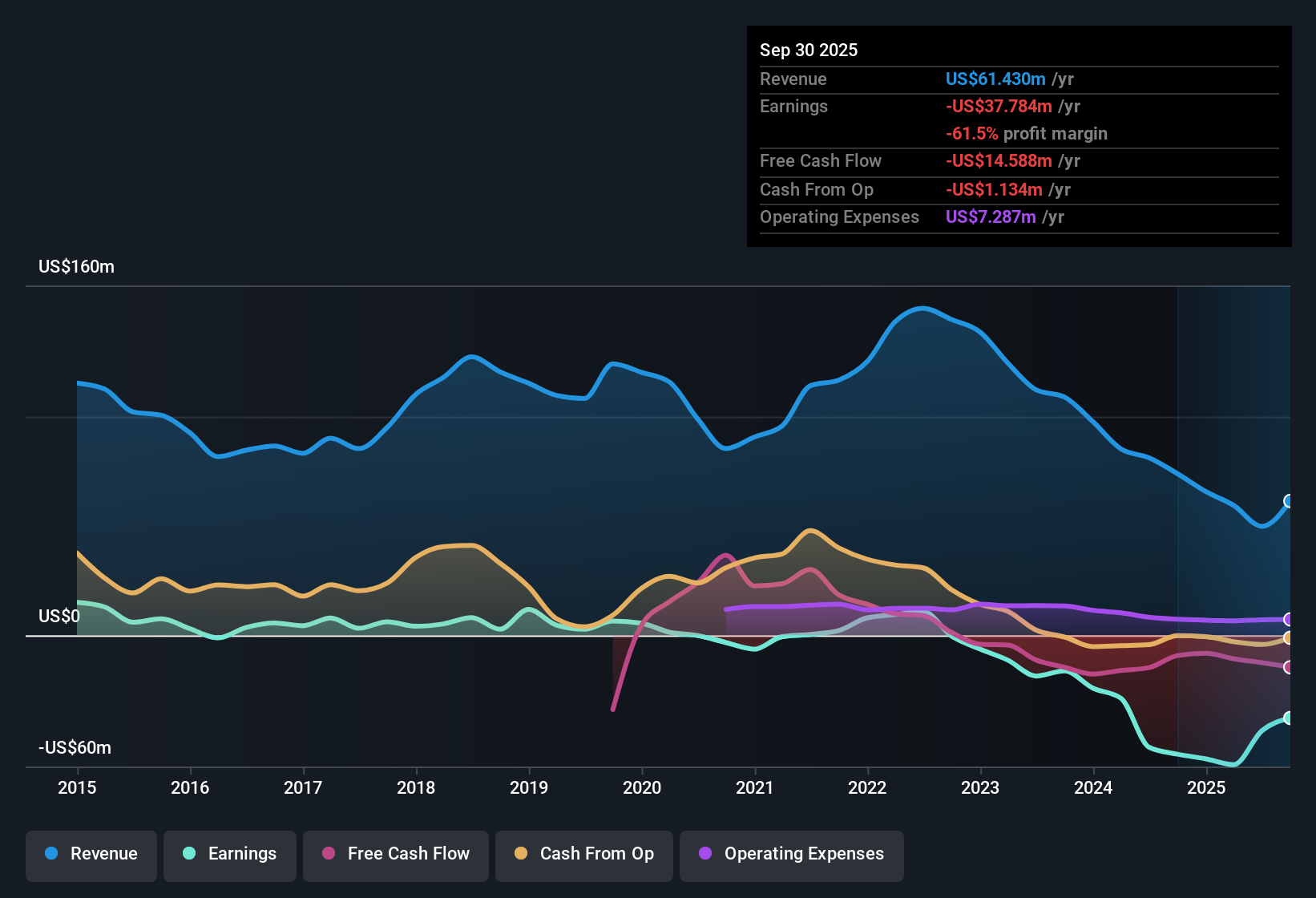
Task: Click the teal Earnings legend dot
Action: click(189, 854)
